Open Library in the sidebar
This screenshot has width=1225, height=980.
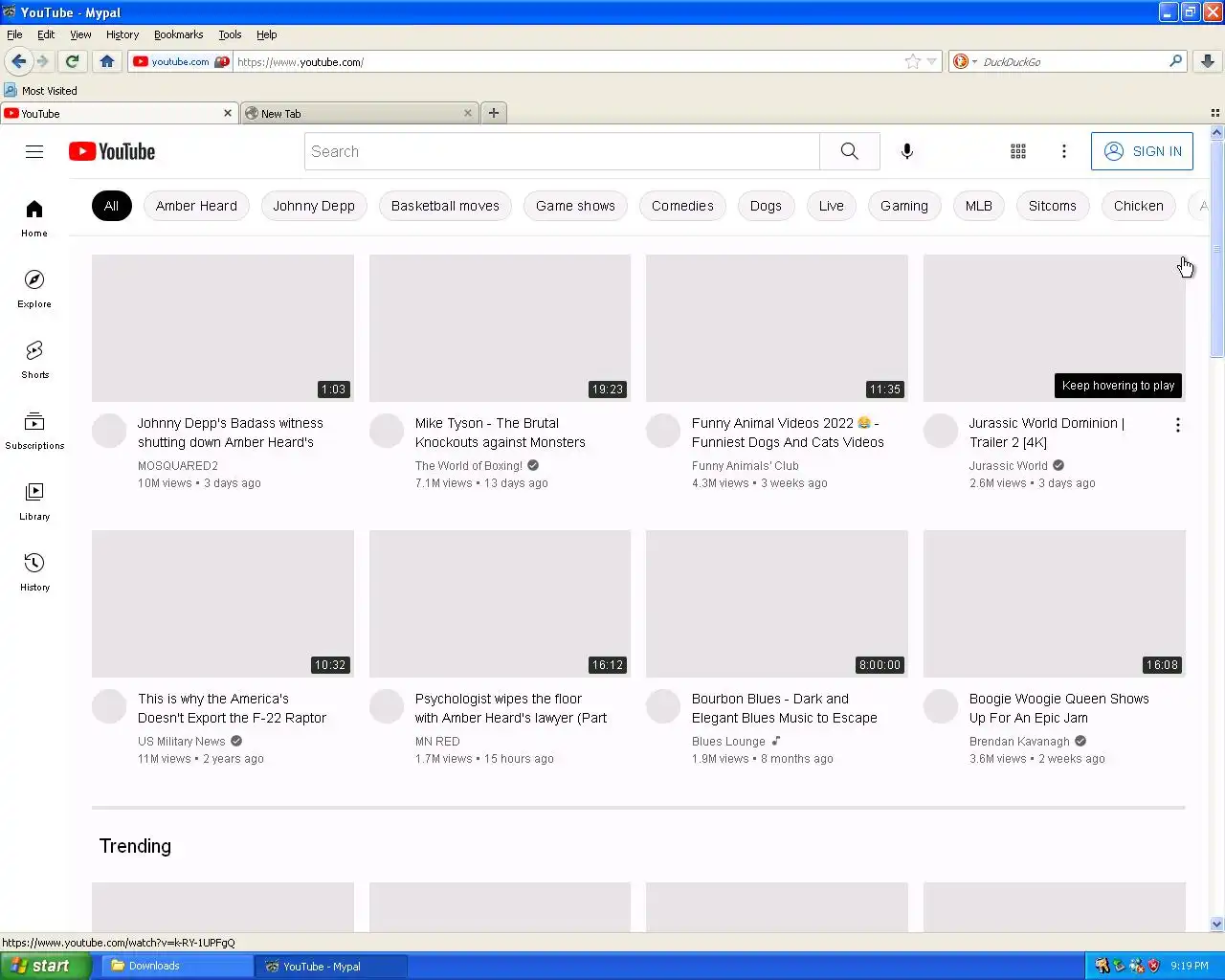point(34,501)
